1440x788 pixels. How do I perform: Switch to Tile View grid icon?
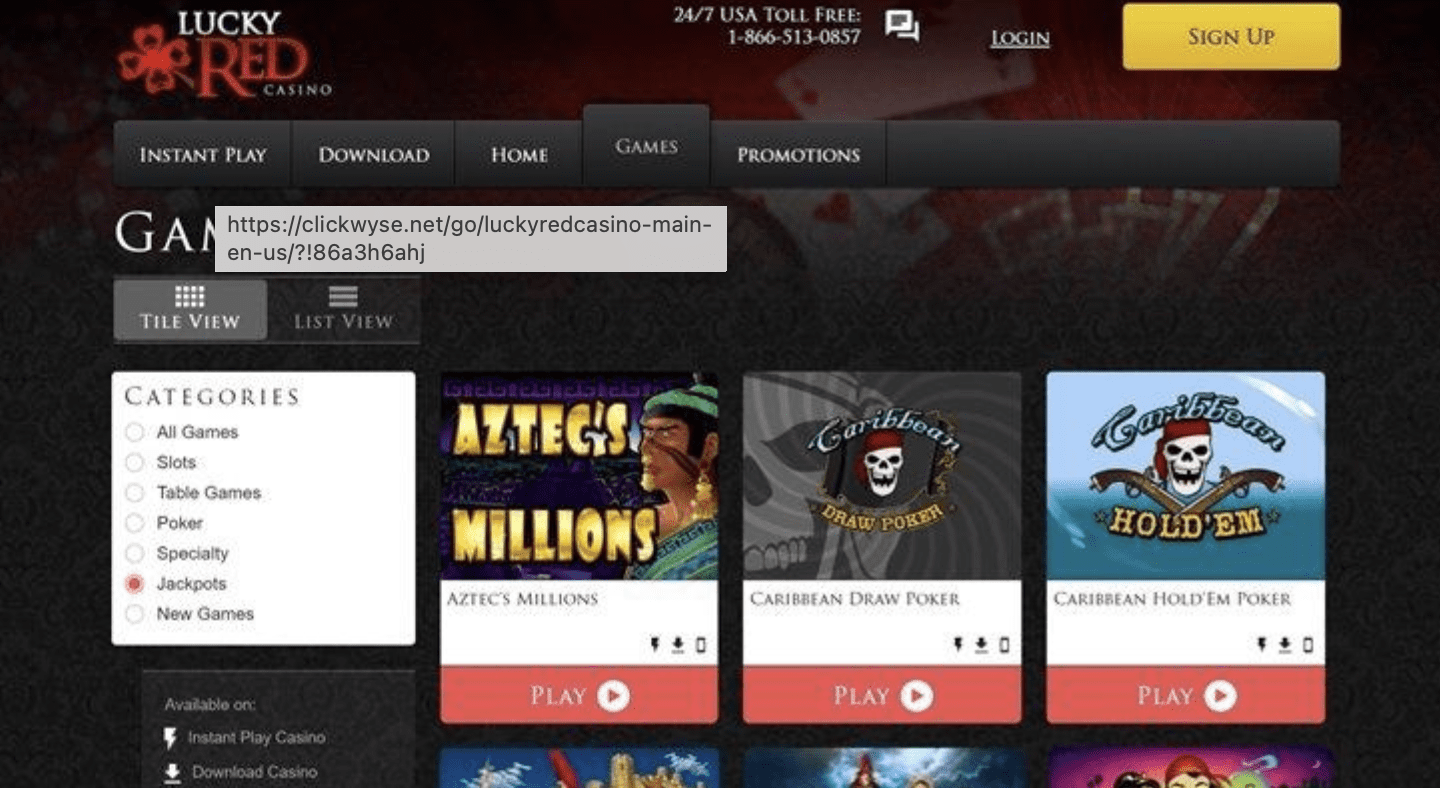[x=190, y=296]
